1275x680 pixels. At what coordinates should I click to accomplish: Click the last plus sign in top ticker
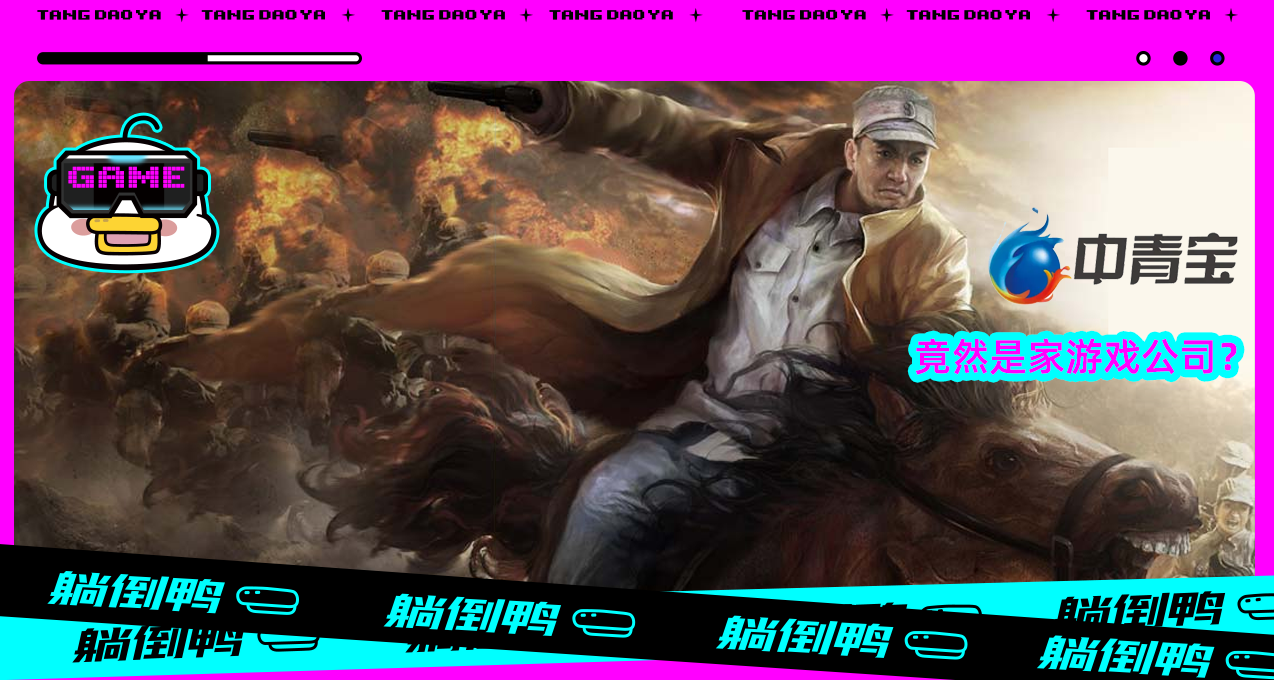(1231, 15)
